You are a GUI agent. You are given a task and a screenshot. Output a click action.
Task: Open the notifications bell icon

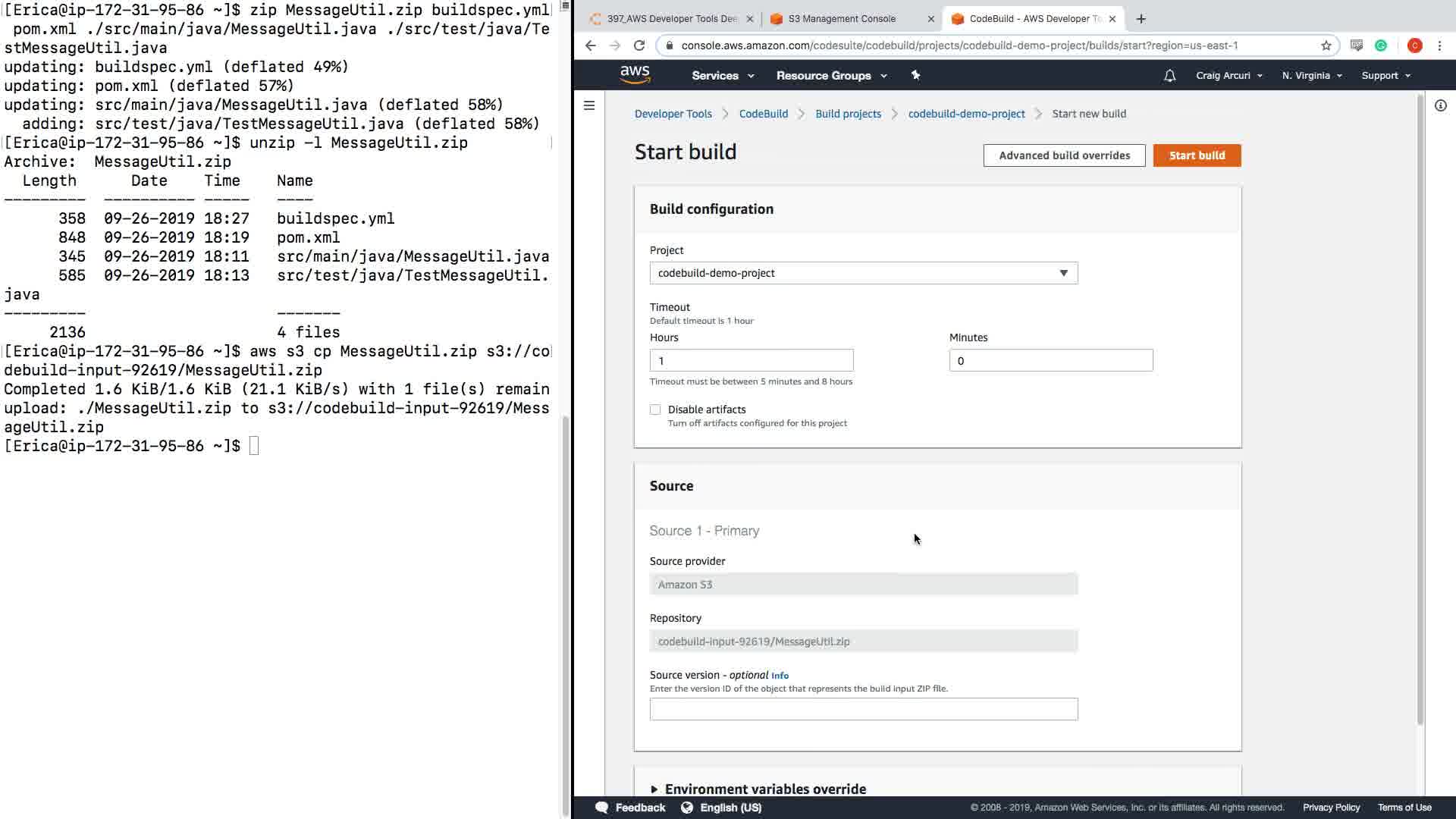click(x=1169, y=76)
